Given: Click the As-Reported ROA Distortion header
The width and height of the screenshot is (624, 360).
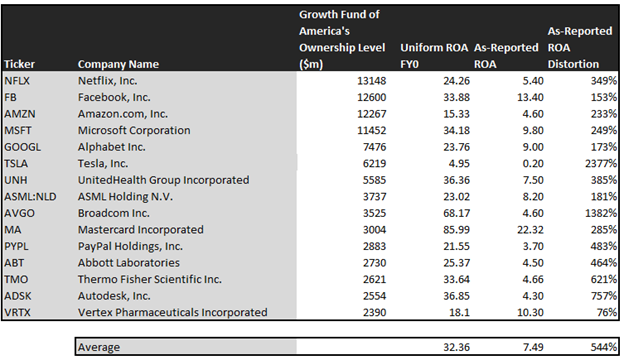Looking at the screenshot, I should 579,47.
